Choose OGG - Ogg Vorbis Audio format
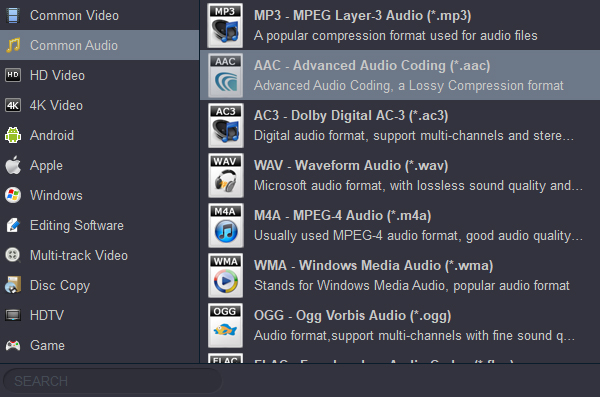The height and width of the screenshot is (397, 600). [400, 325]
